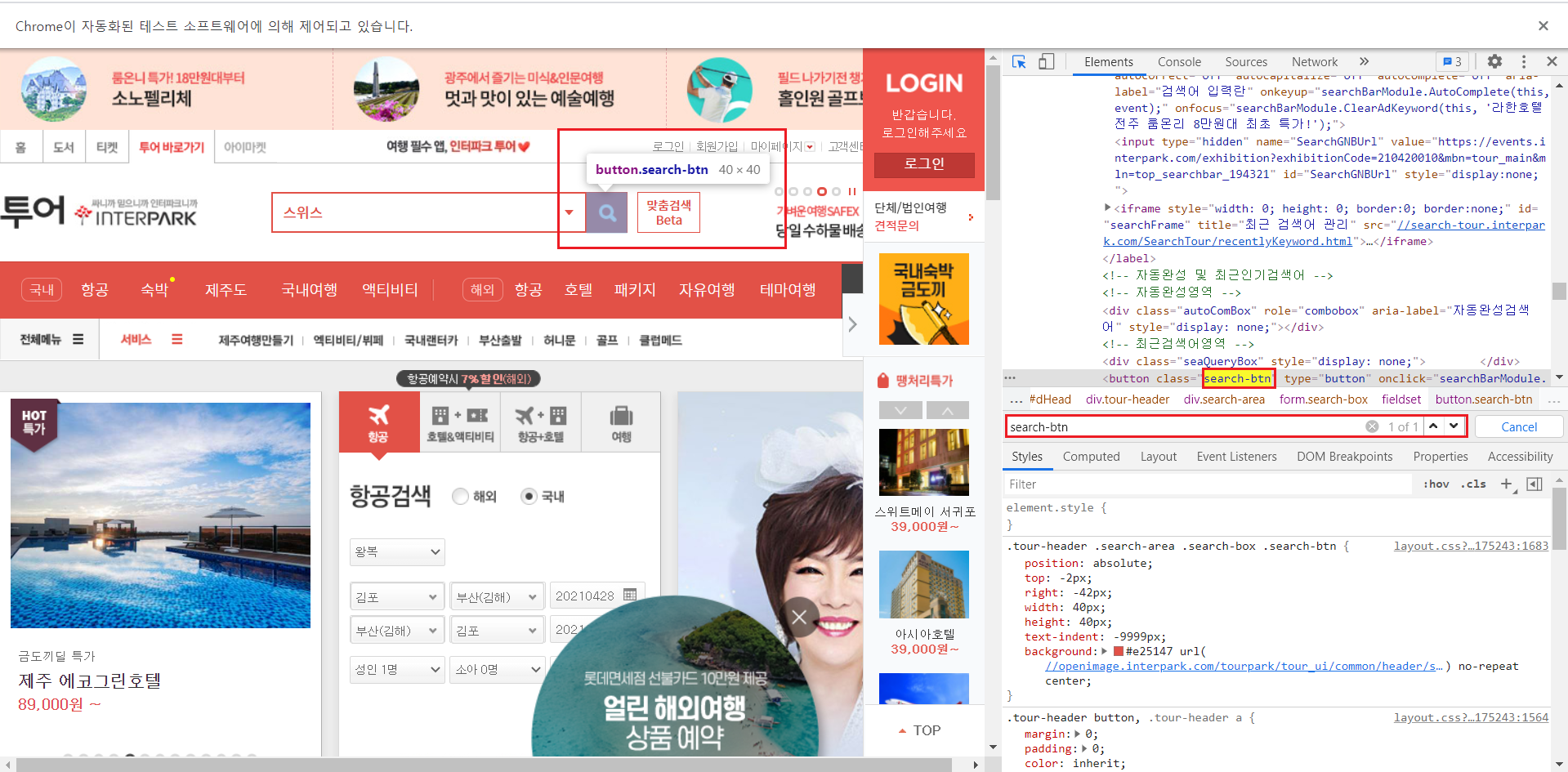1568x772 pixels.
Task: Open the Computed styles tab
Action: tap(1091, 457)
